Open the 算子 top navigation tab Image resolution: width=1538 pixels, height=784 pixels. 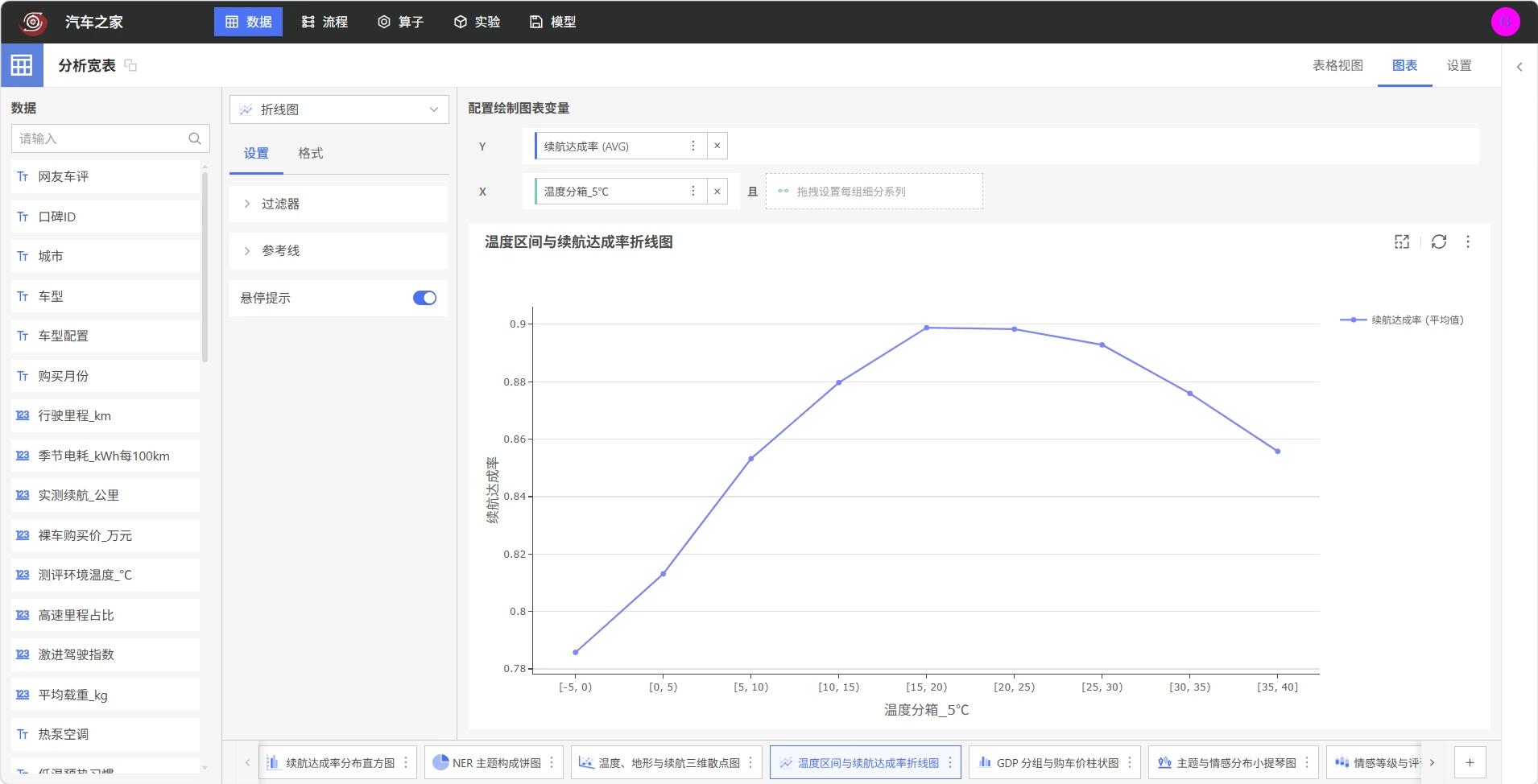(x=400, y=22)
